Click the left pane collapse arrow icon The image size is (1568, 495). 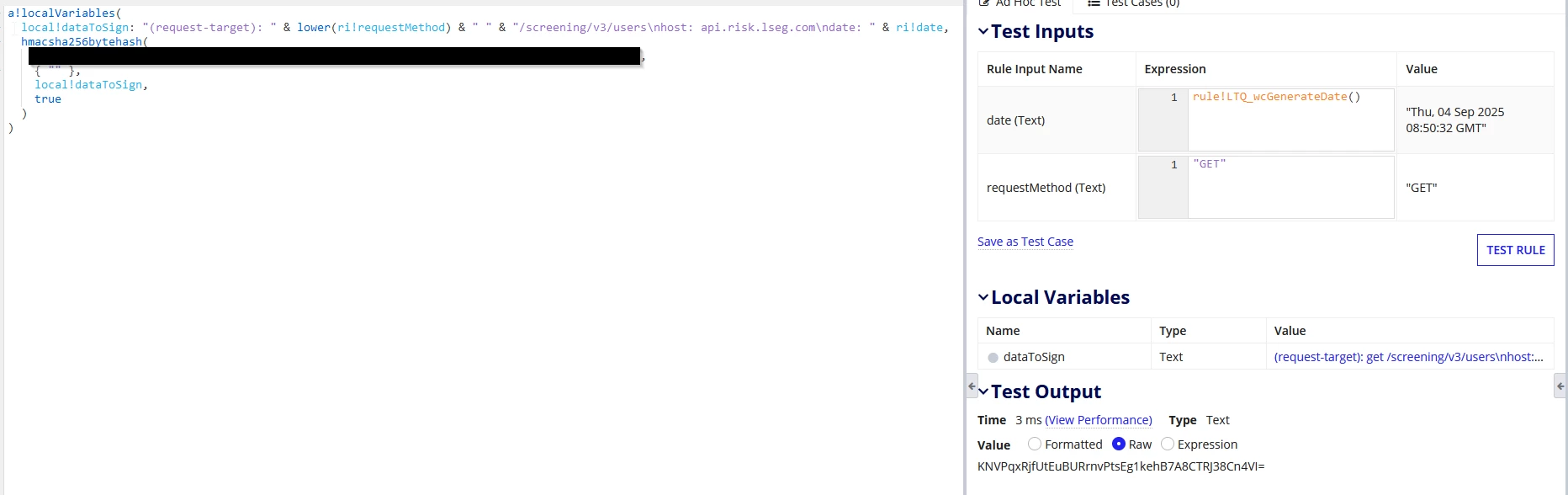[972, 386]
